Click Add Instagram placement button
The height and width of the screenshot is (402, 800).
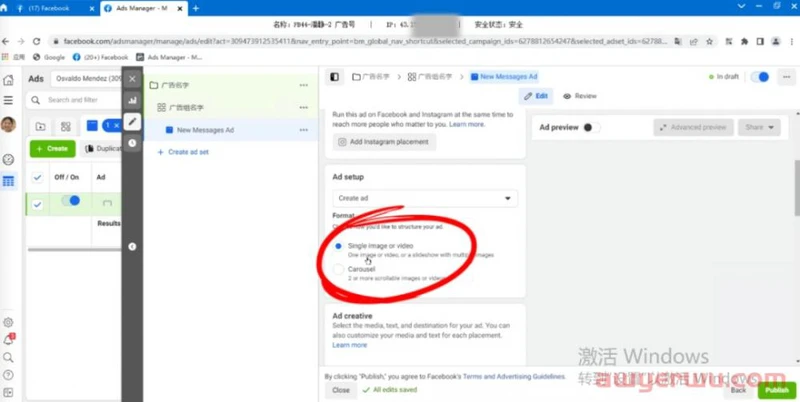(384, 142)
